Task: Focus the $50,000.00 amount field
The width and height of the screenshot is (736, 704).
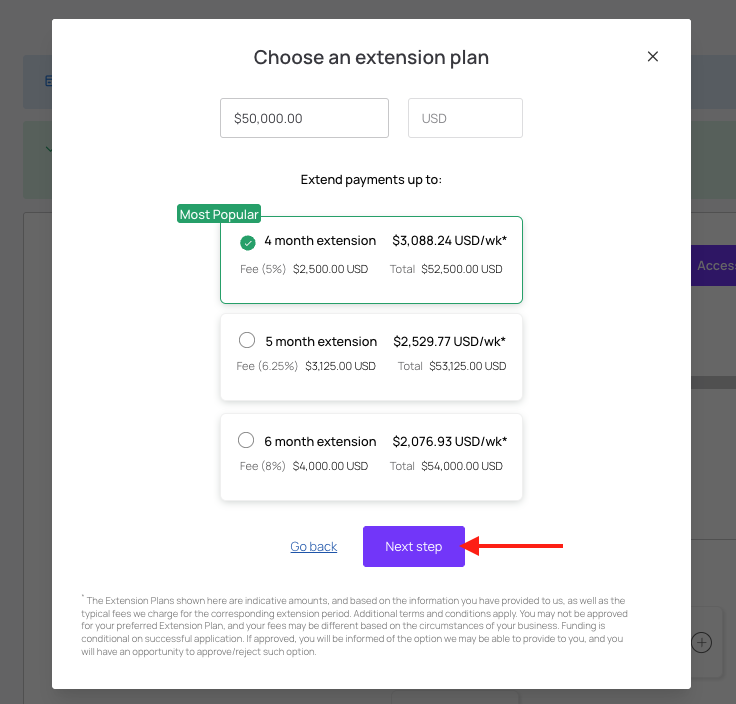Action: tap(304, 118)
